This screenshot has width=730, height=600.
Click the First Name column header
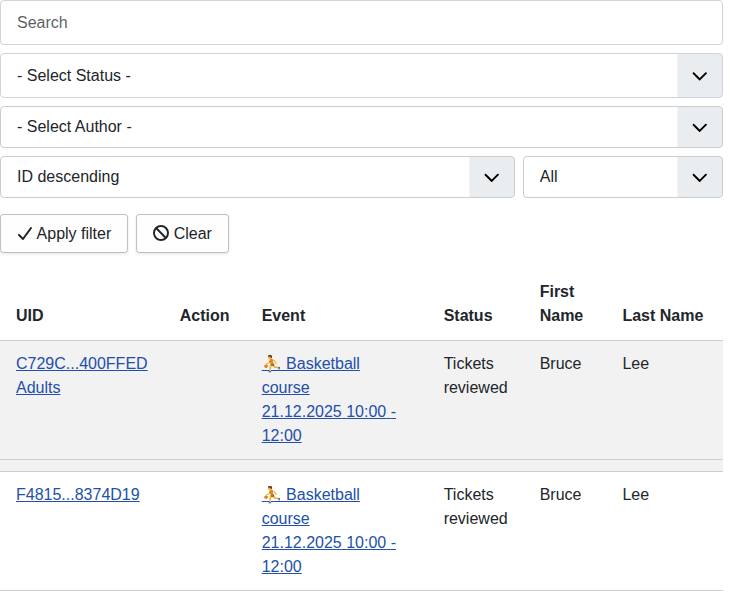[x=561, y=303]
